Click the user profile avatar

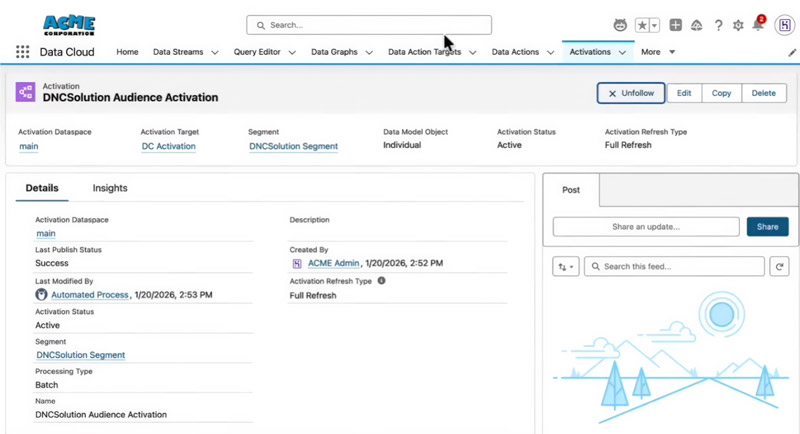point(784,25)
